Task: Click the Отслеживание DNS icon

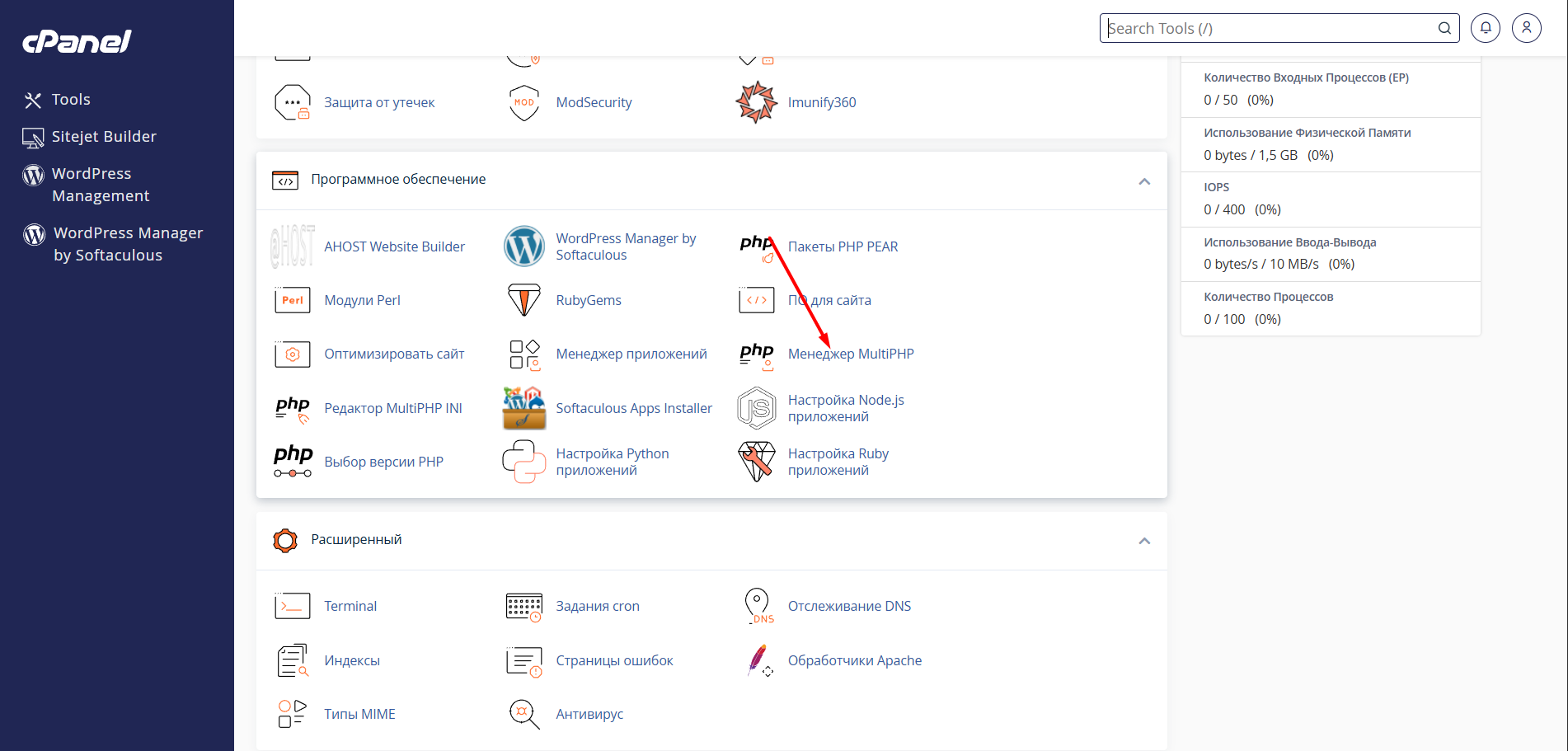Action: [x=758, y=606]
